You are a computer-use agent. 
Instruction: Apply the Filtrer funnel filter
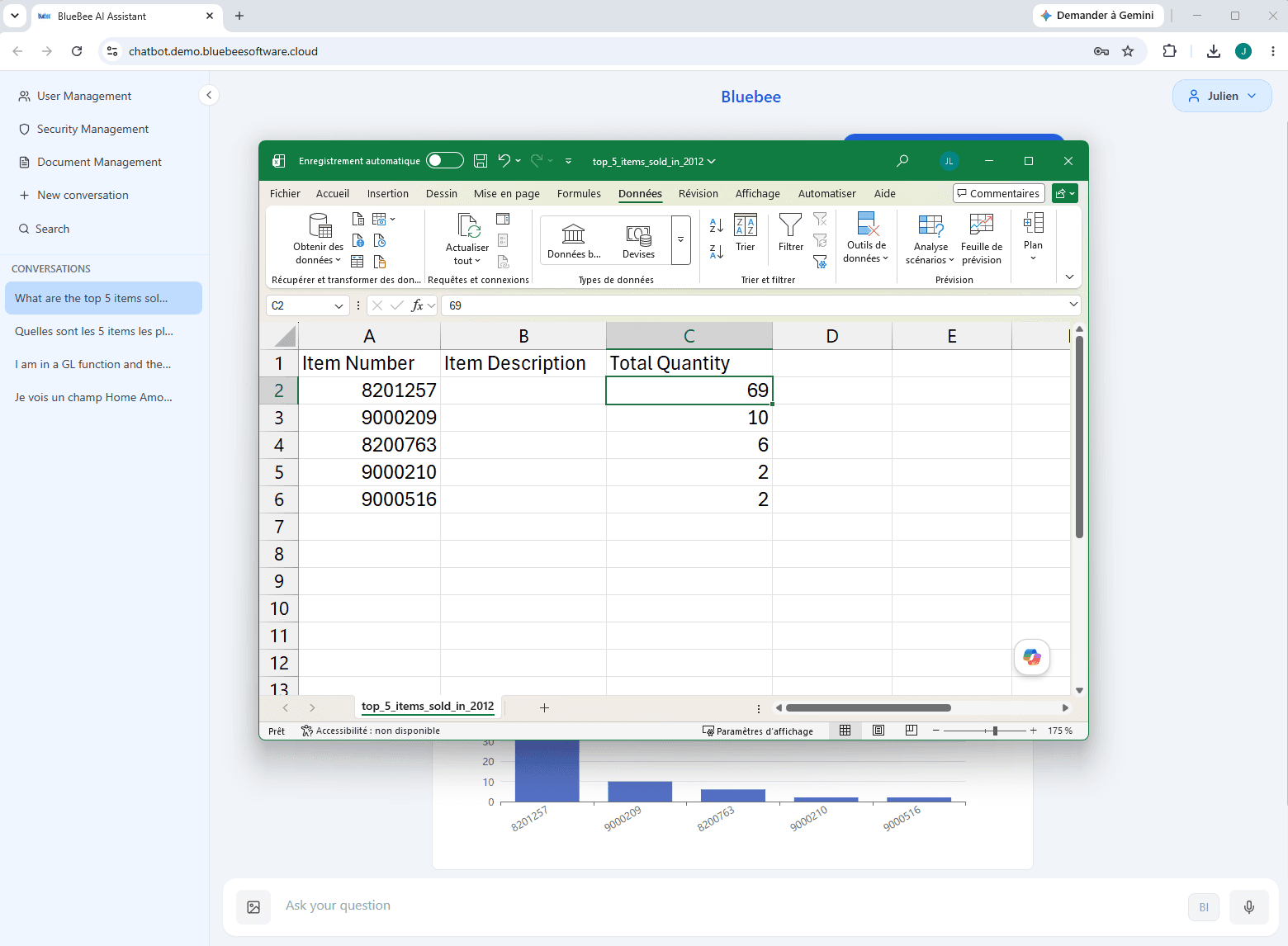[x=791, y=234]
